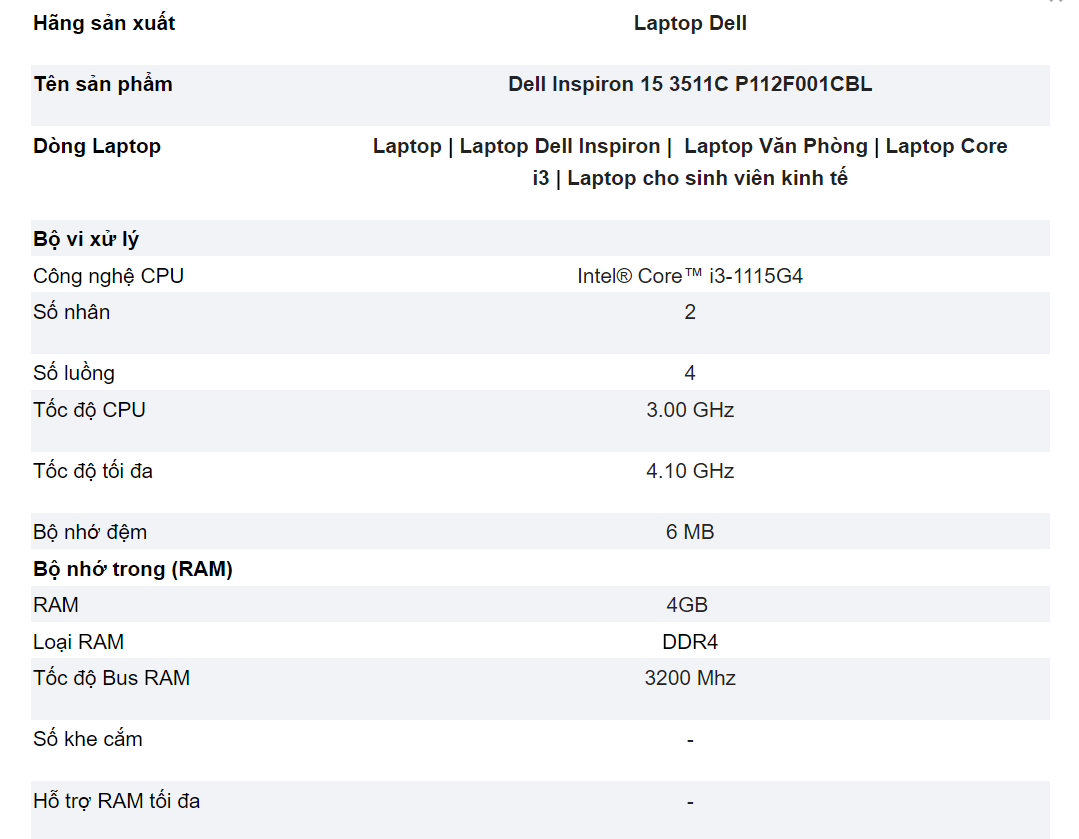Click the 'Loại RAM' label
The image size is (1079, 839).
click(78, 641)
